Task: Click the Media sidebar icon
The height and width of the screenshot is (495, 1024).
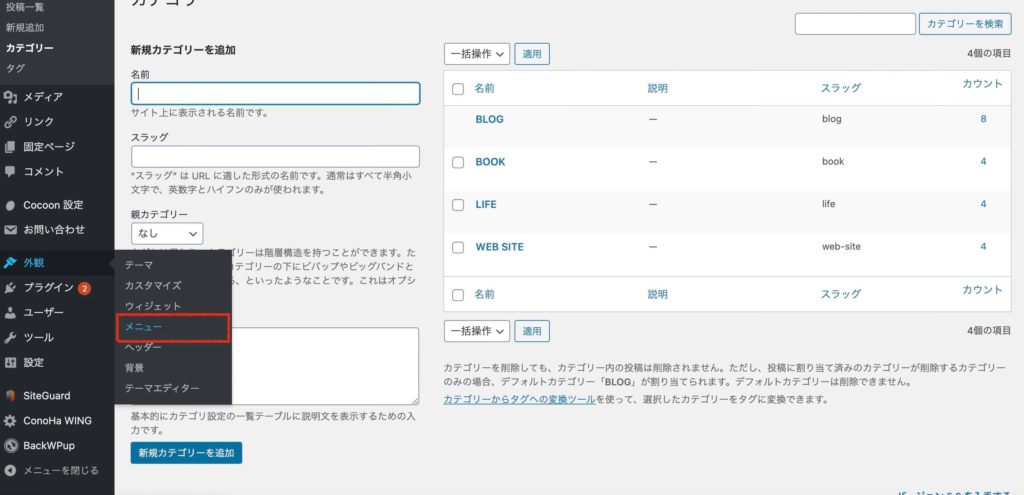Action: click(10, 97)
